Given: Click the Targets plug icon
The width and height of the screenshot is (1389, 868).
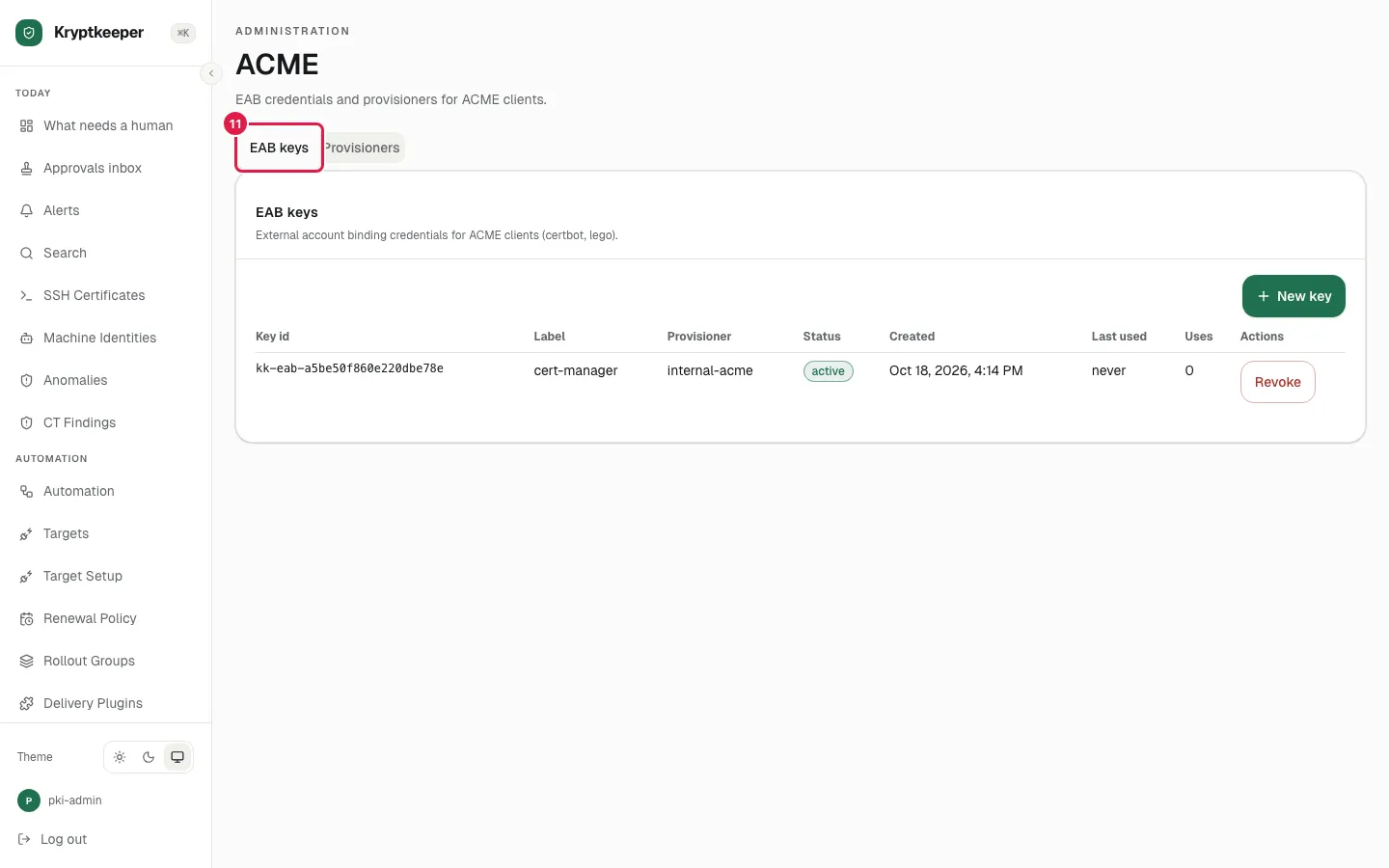Looking at the screenshot, I should [26, 533].
